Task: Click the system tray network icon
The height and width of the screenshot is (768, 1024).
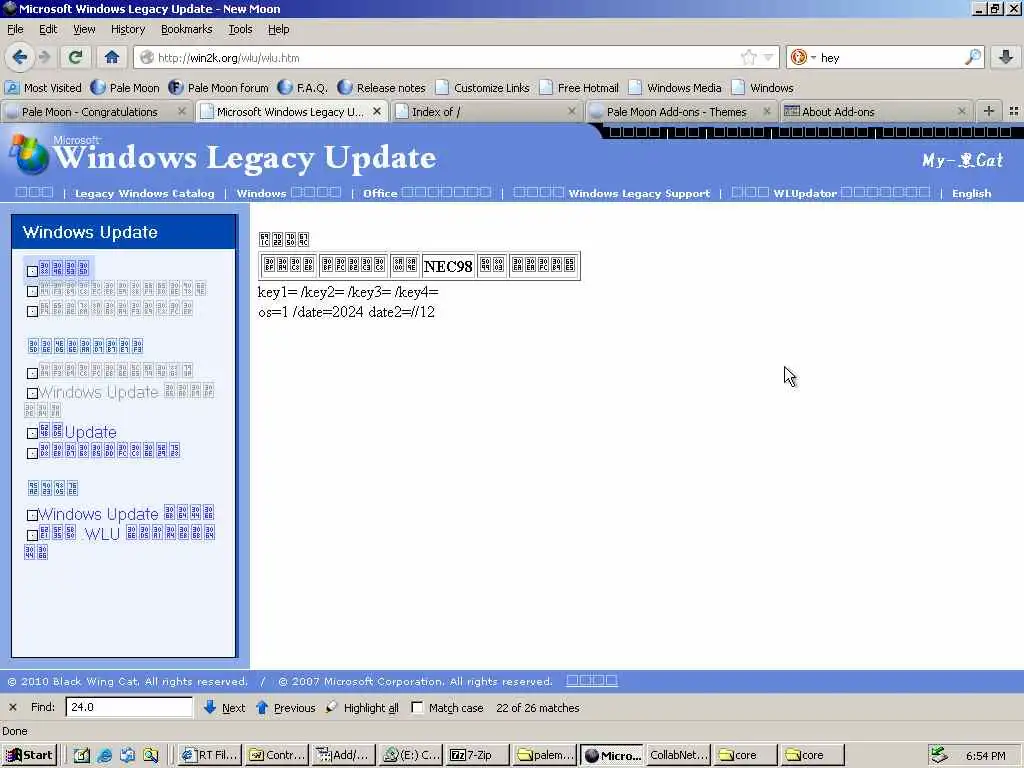Action: 939,755
